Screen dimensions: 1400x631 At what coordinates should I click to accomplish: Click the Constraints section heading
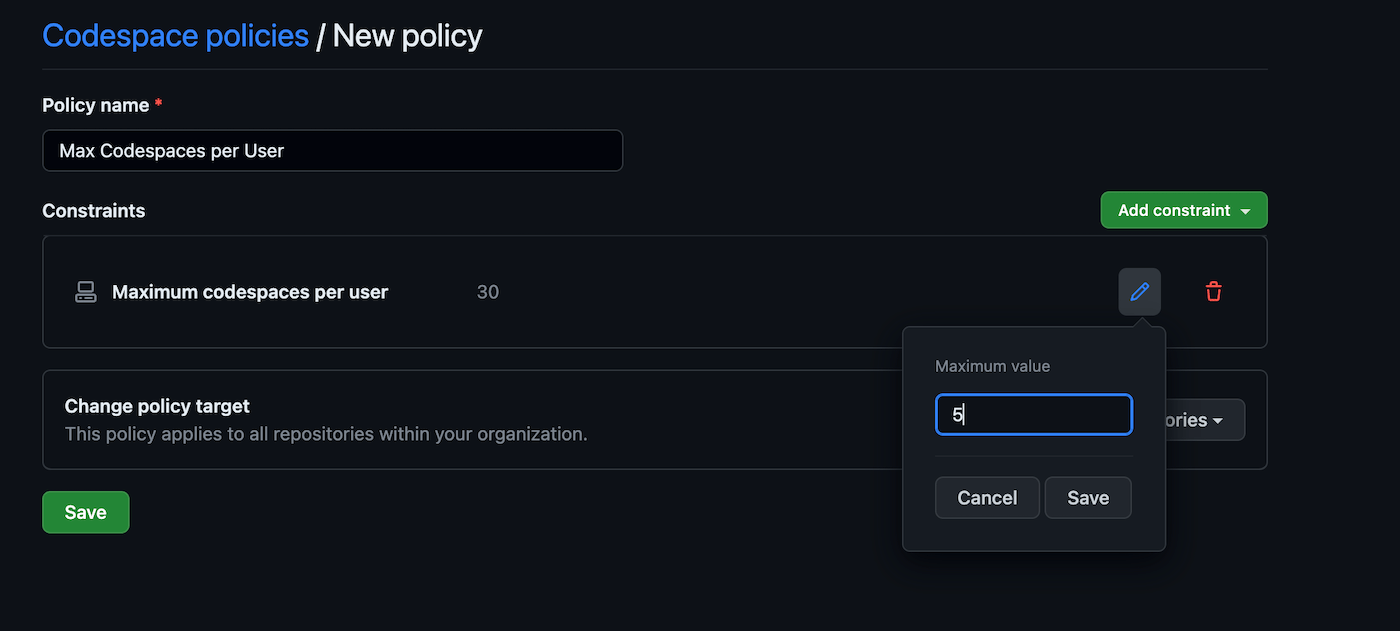pyautogui.click(x=93, y=210)
